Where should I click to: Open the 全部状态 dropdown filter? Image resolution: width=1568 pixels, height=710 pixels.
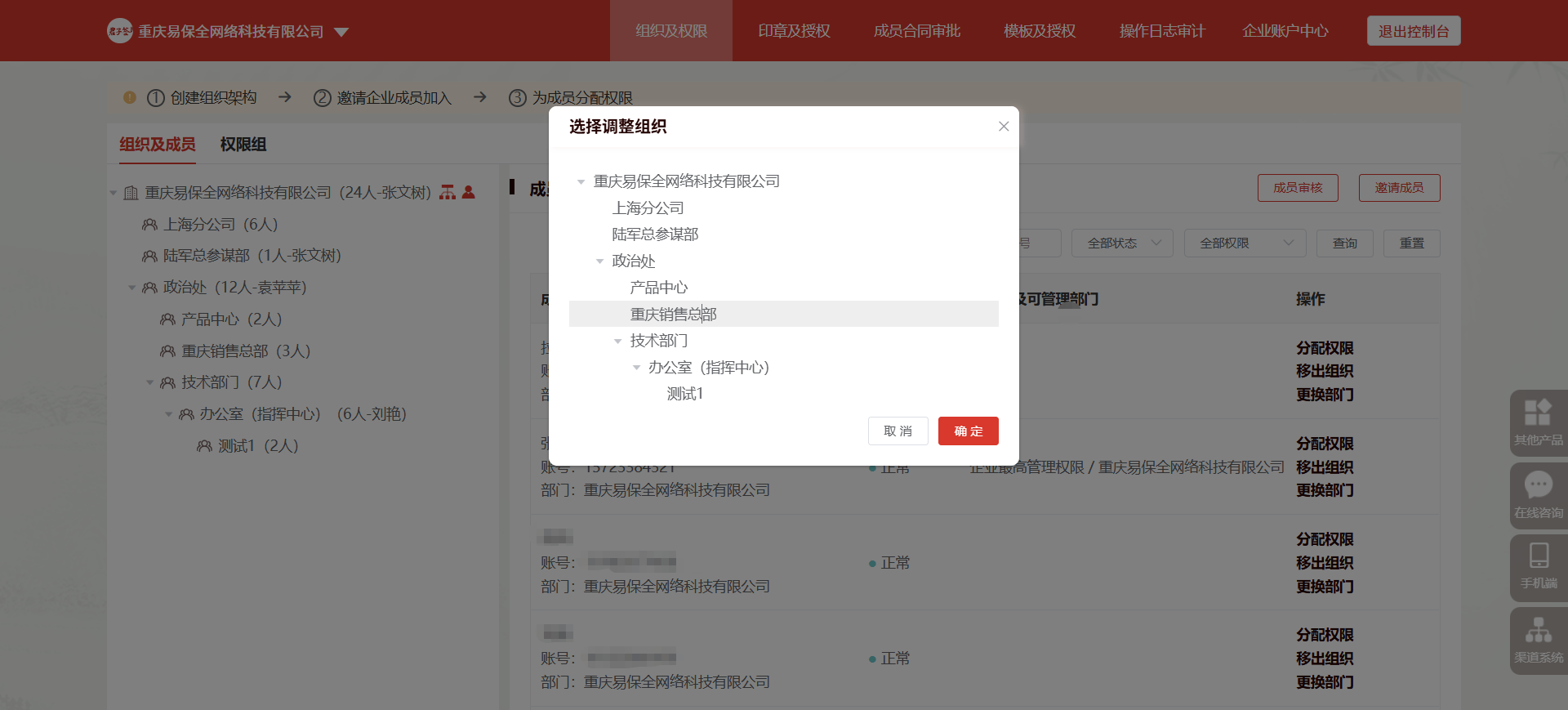tap(1122, 243)
